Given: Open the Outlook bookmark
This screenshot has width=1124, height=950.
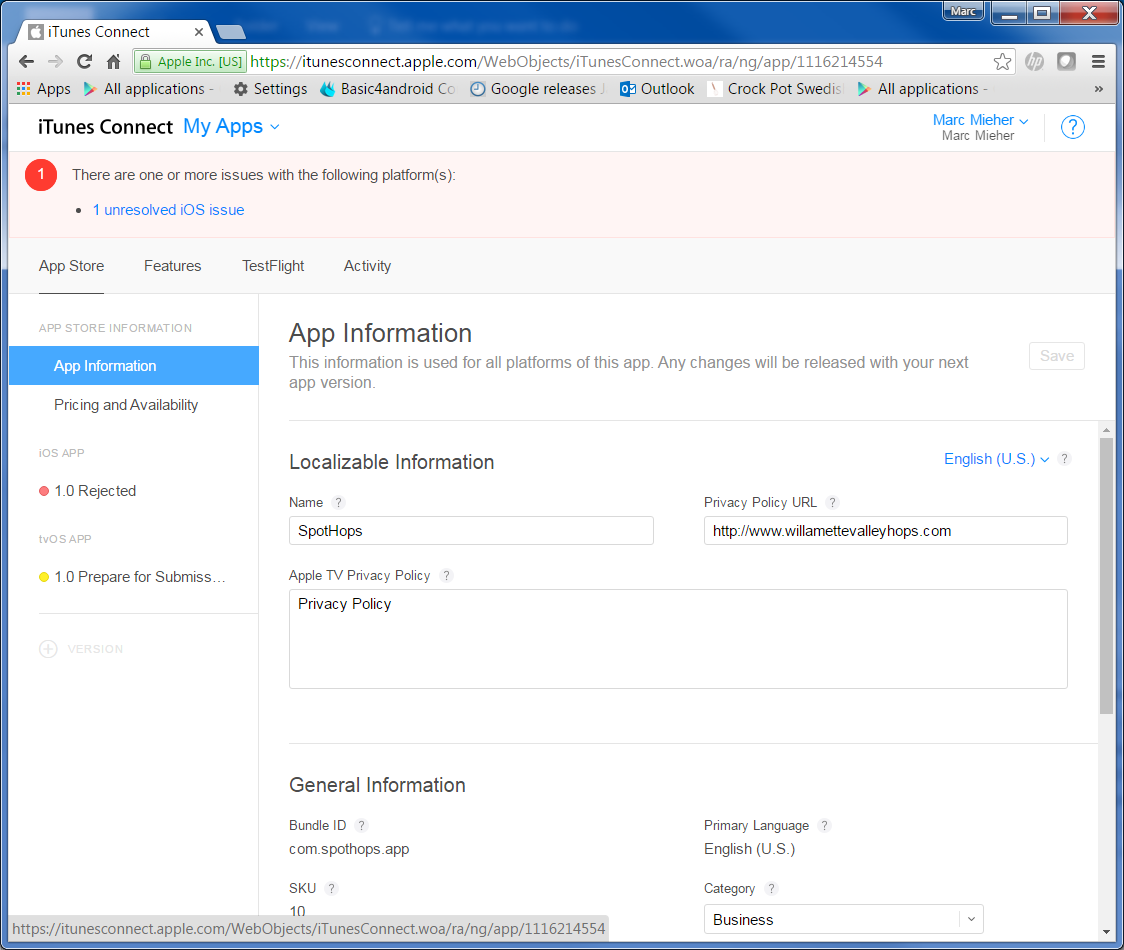Looking at the screenshot, I should pos(657,89).
